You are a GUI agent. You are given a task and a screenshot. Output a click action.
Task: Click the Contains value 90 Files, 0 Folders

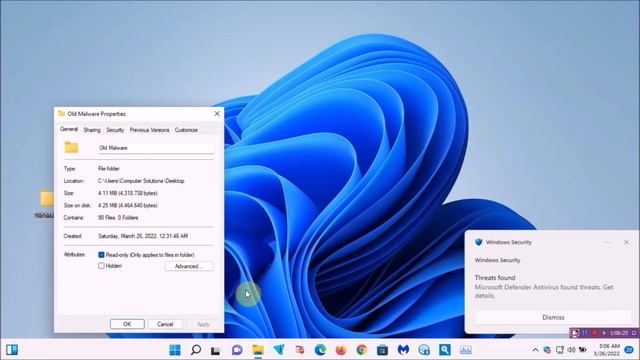[118, 218]
